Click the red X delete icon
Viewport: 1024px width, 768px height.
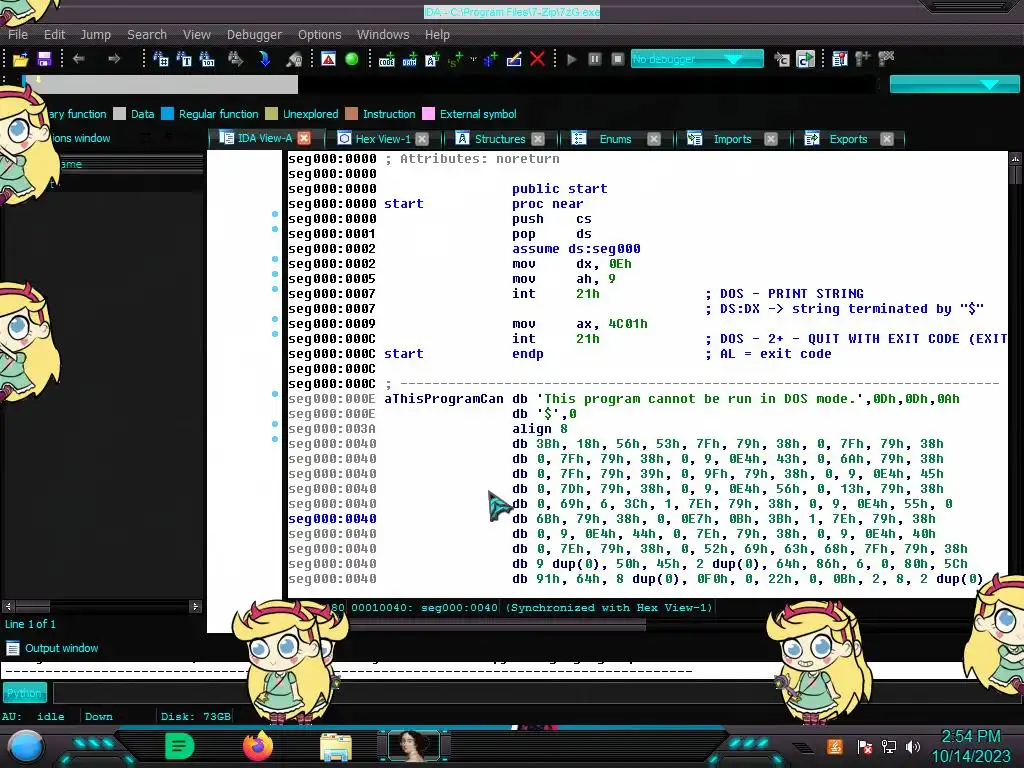537,59
